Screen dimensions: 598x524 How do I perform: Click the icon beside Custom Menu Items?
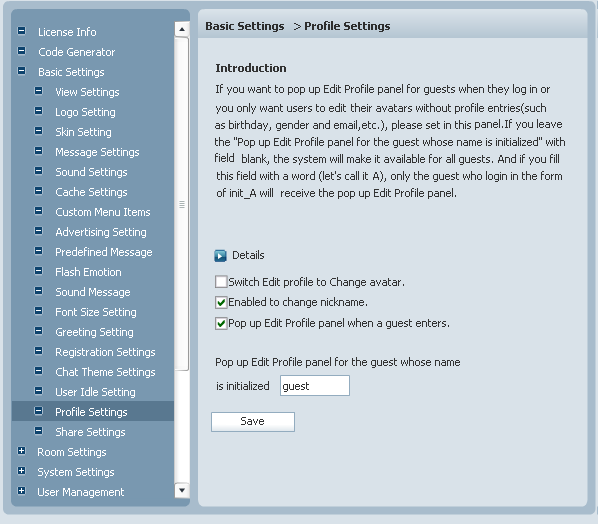tap(39, 211)
